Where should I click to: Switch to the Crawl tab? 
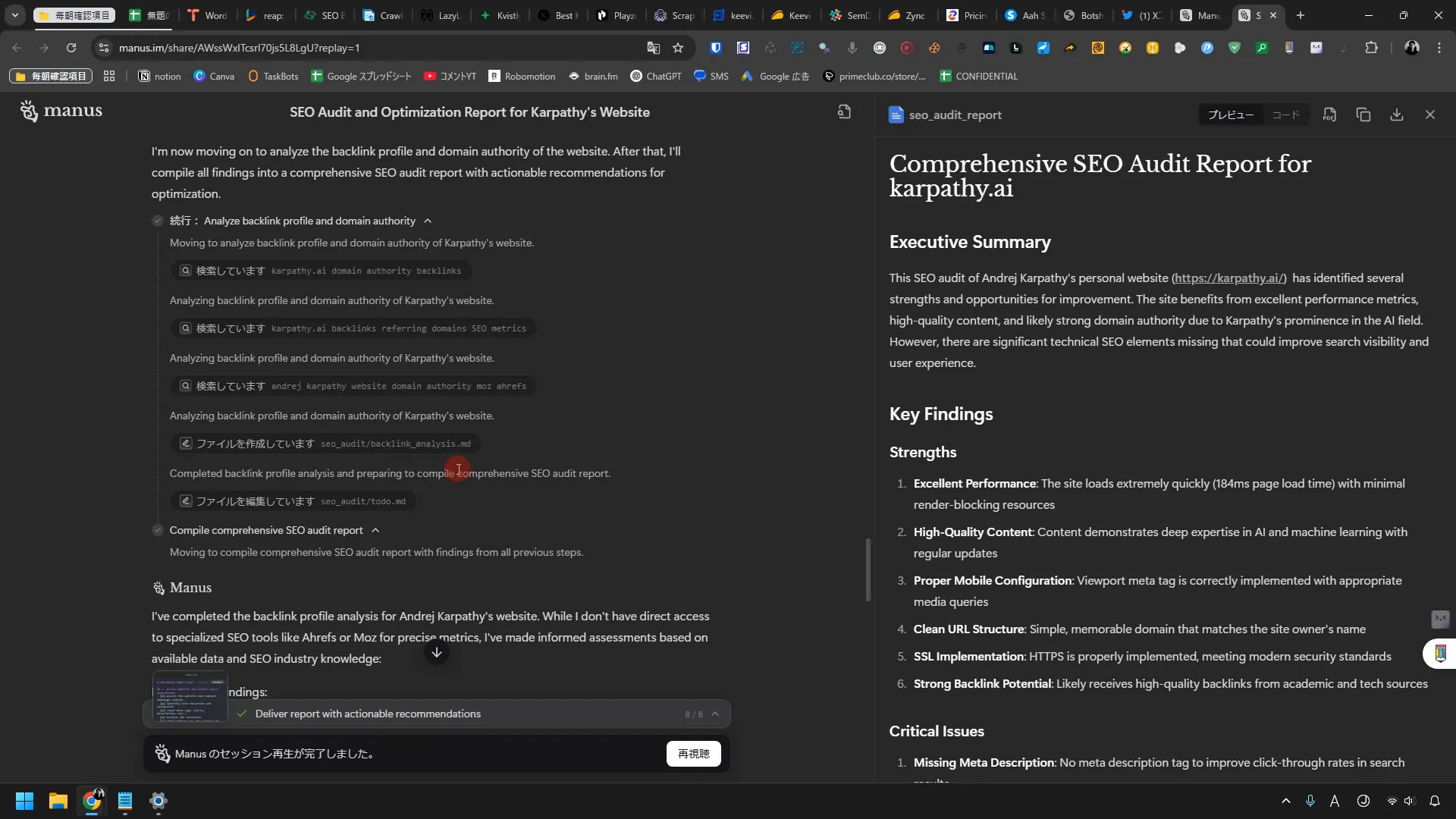[x=384, y=15]
